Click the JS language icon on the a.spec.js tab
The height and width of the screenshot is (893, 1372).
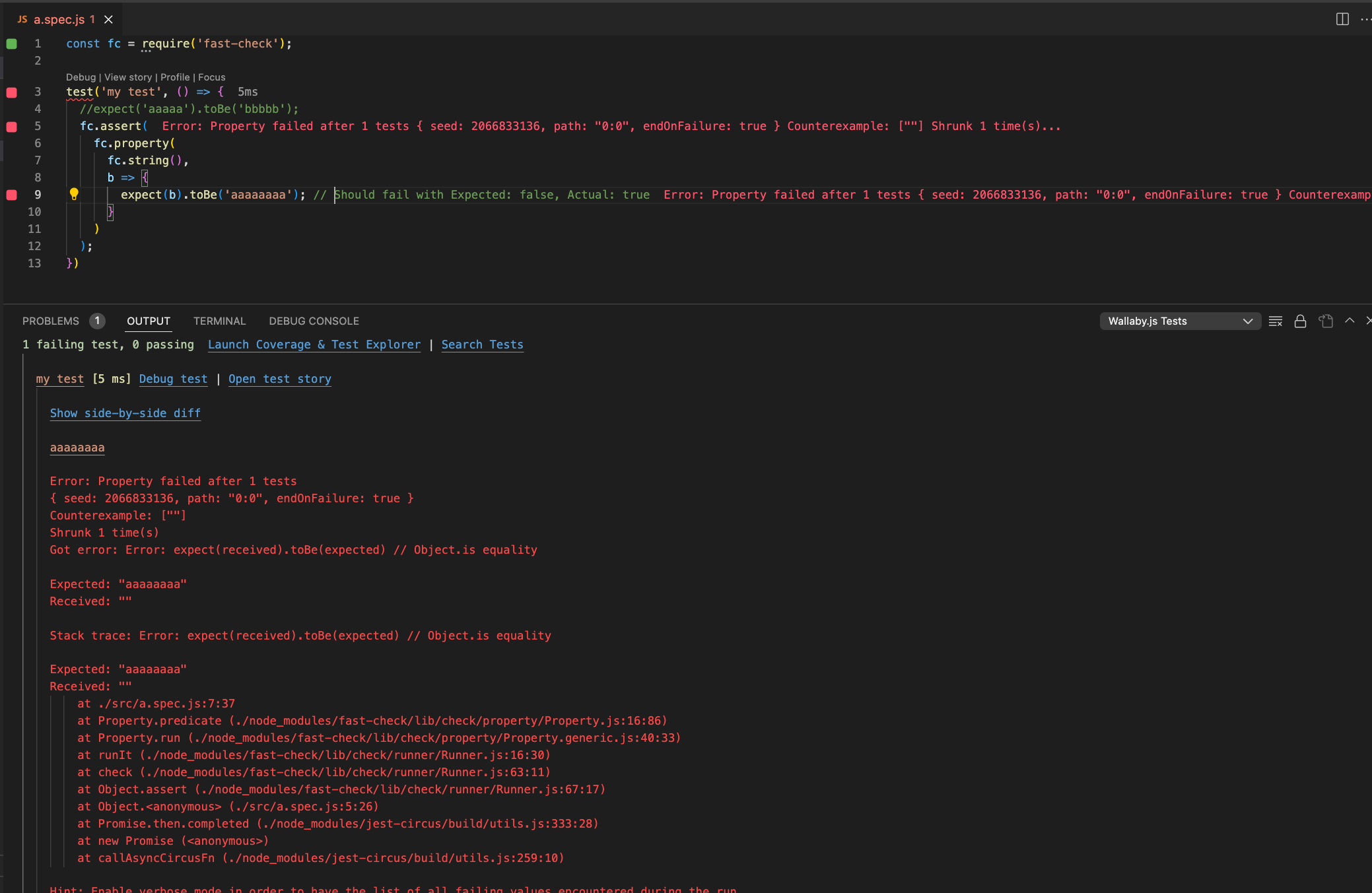[22, 19]
